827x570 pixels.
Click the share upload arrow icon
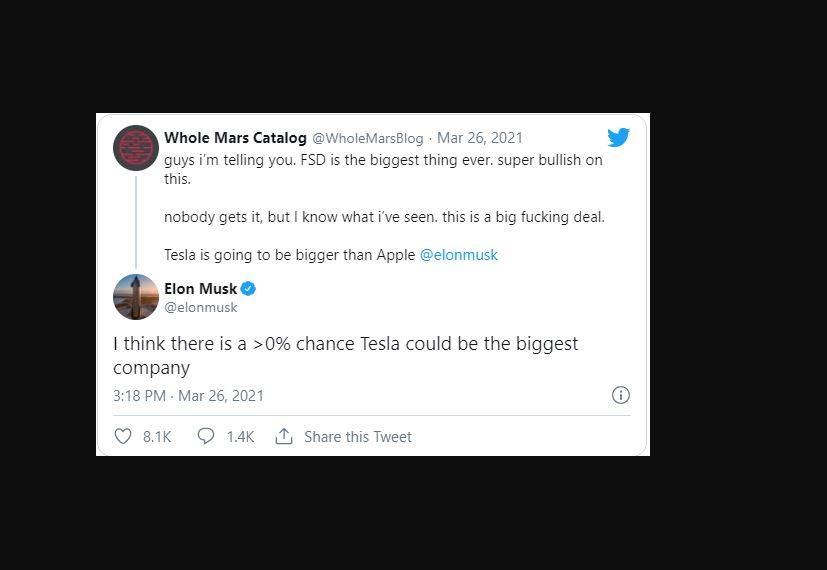[284, 437]
